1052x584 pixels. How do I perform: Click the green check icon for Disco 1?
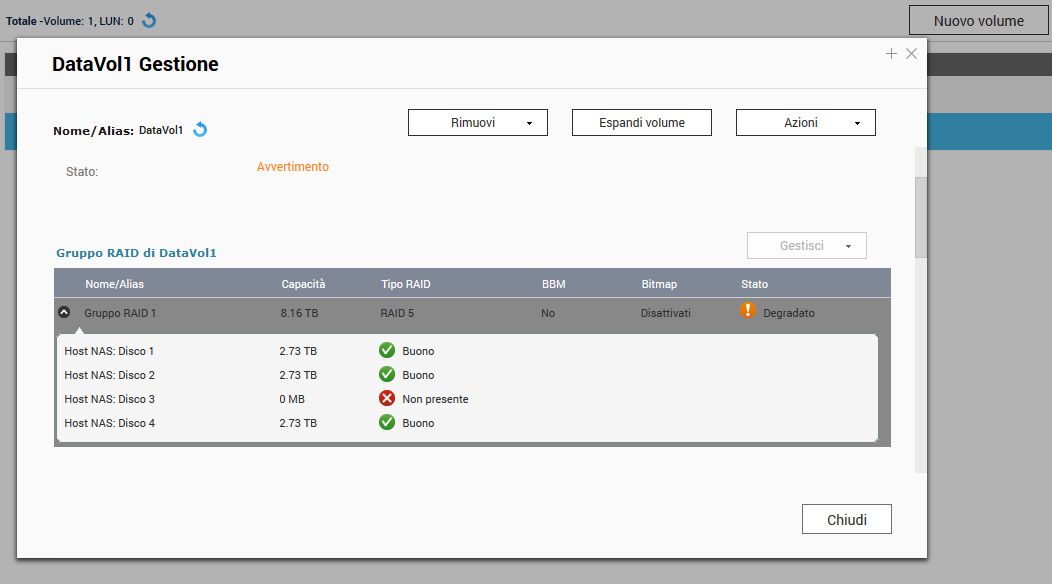coord(387,350)
